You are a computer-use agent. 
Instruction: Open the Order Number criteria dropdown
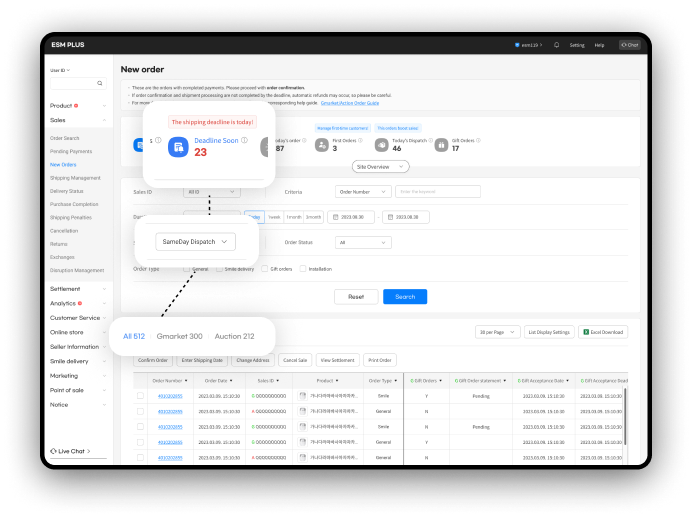[x=362, y=191]
